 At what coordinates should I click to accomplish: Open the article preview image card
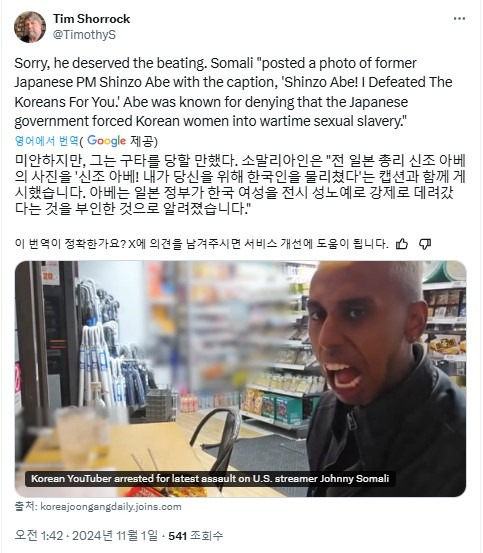[240, 378]
